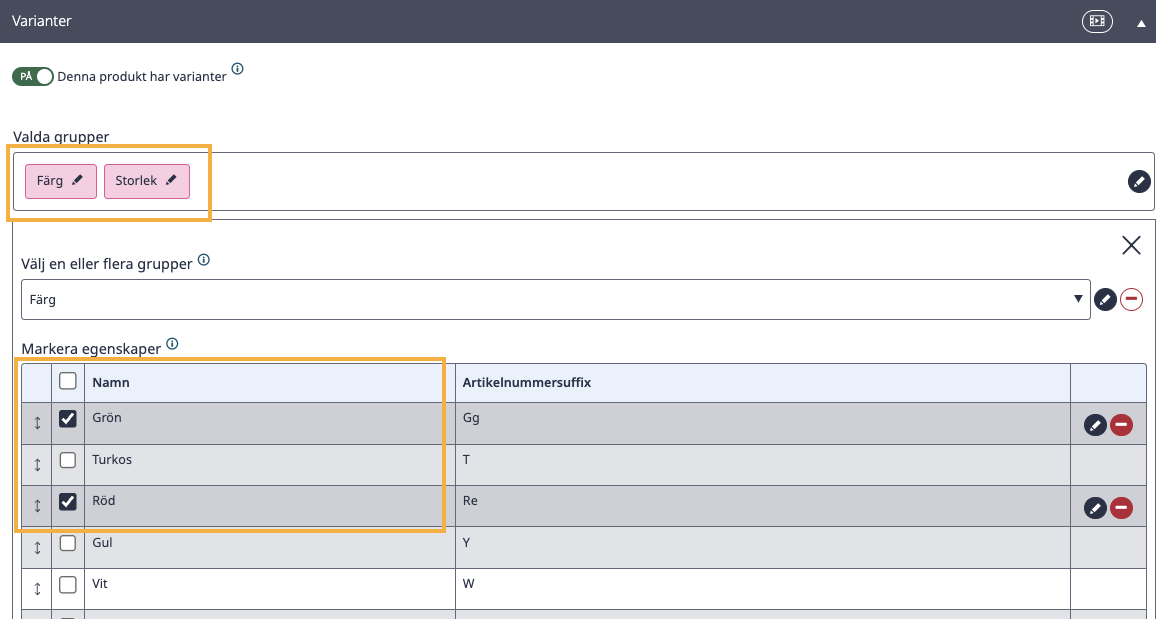Image resolution: width=1156 pixels, height=619 pixels.
Task: Click the 'Re' suffix cell
Action: pos(763,506)
